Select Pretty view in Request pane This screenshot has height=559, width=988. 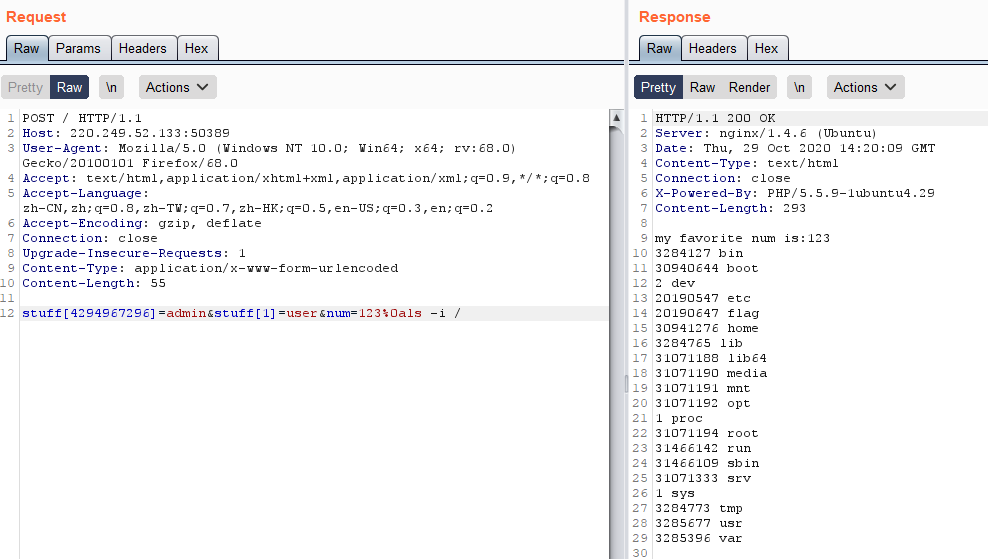tap(25, 88)
